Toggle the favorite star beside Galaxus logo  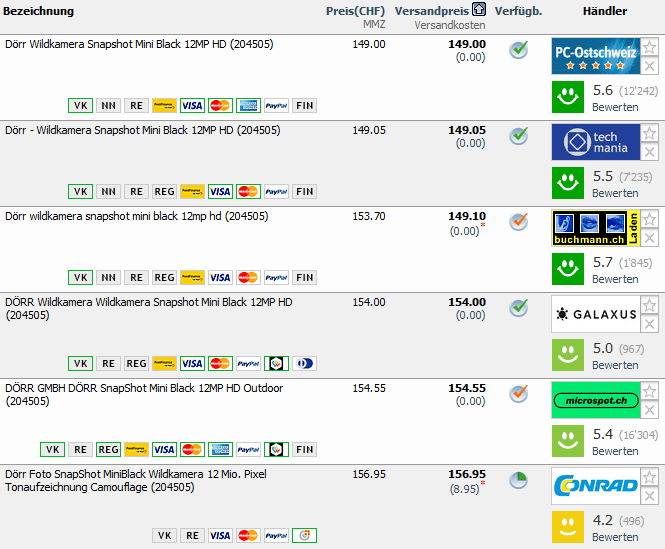click(x=649, y=306)
